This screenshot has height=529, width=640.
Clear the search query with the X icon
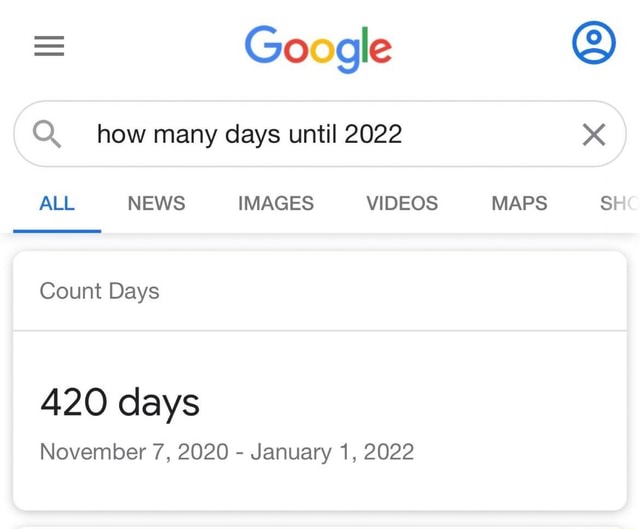pos(594,134)
